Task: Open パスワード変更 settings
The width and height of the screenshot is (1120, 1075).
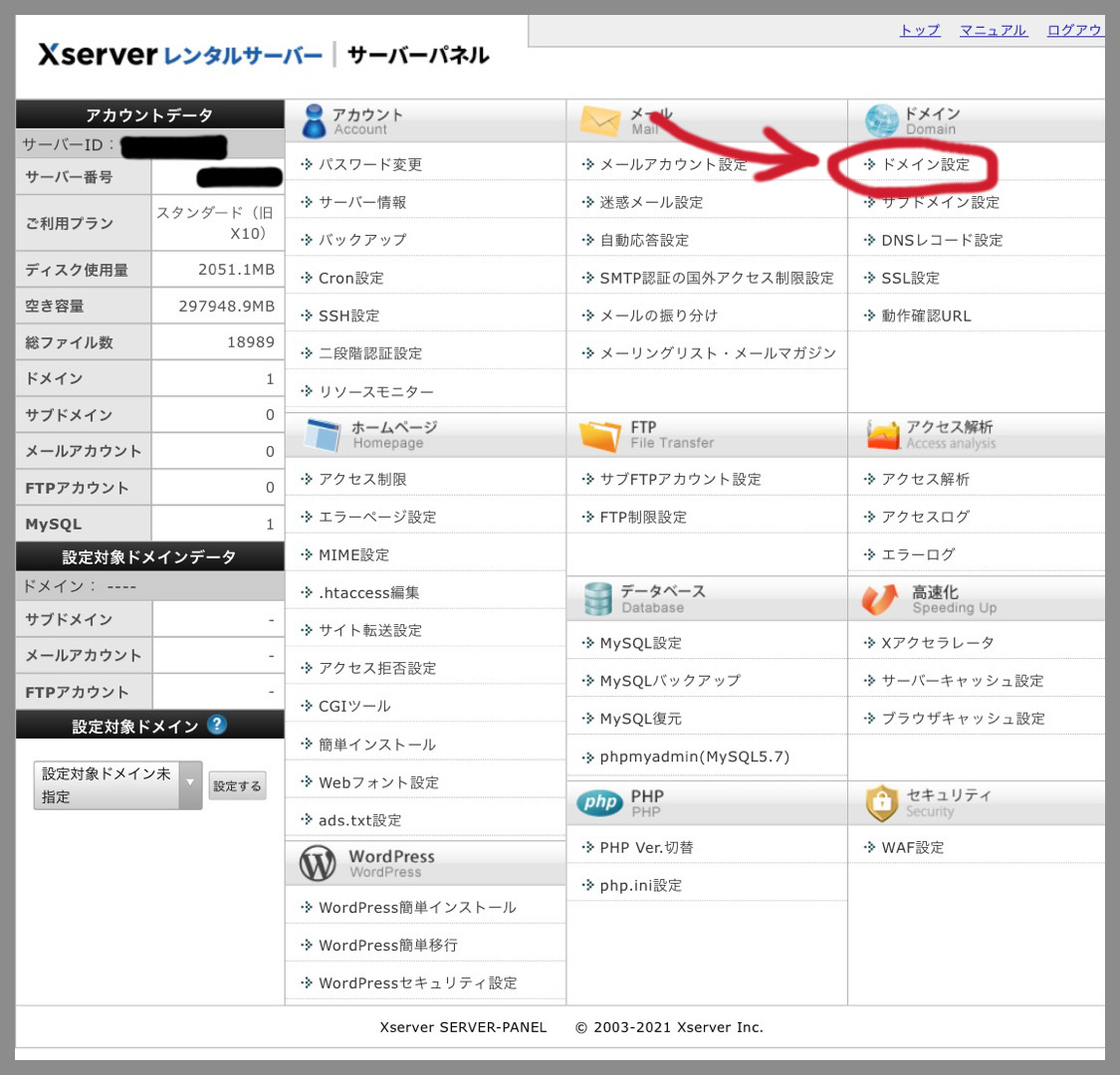Action: tap(370, 164)
